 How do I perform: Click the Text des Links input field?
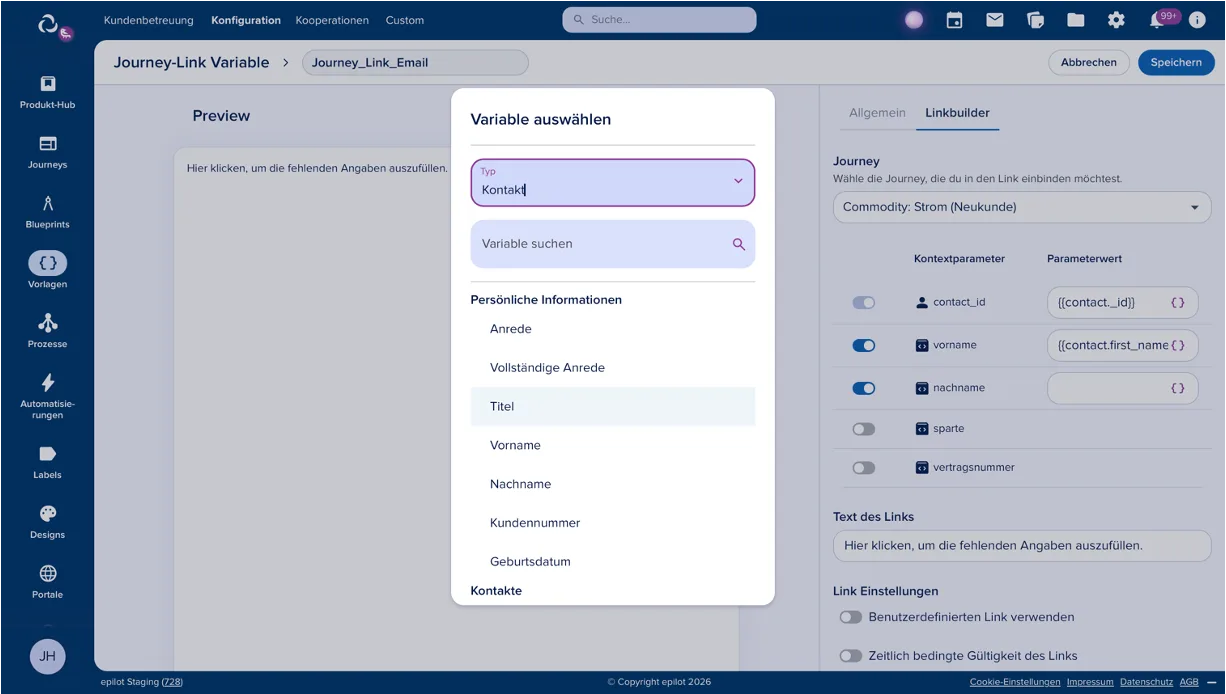coord(1022,546)
